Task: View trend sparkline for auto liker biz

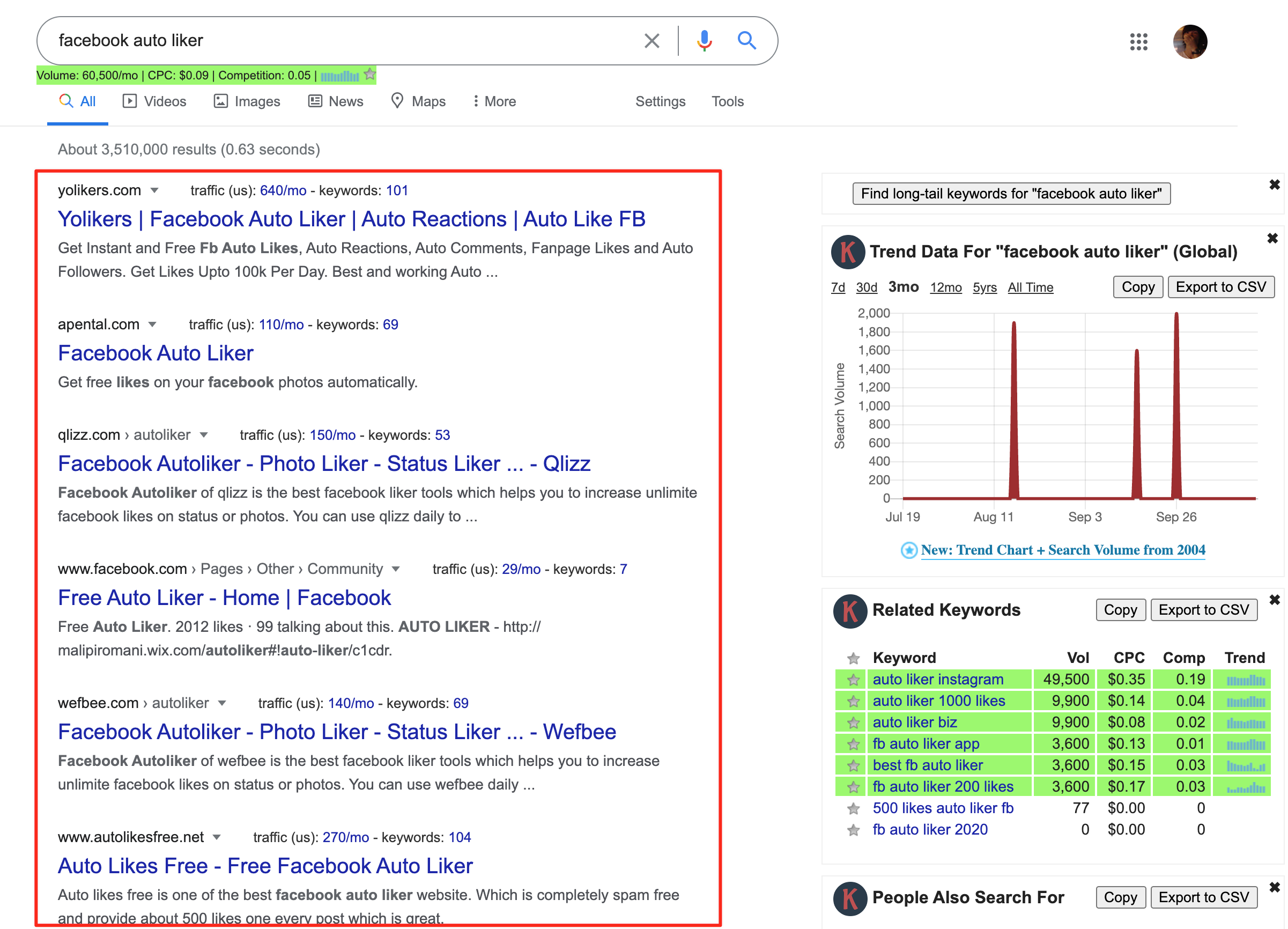Action: point(1246,724)
